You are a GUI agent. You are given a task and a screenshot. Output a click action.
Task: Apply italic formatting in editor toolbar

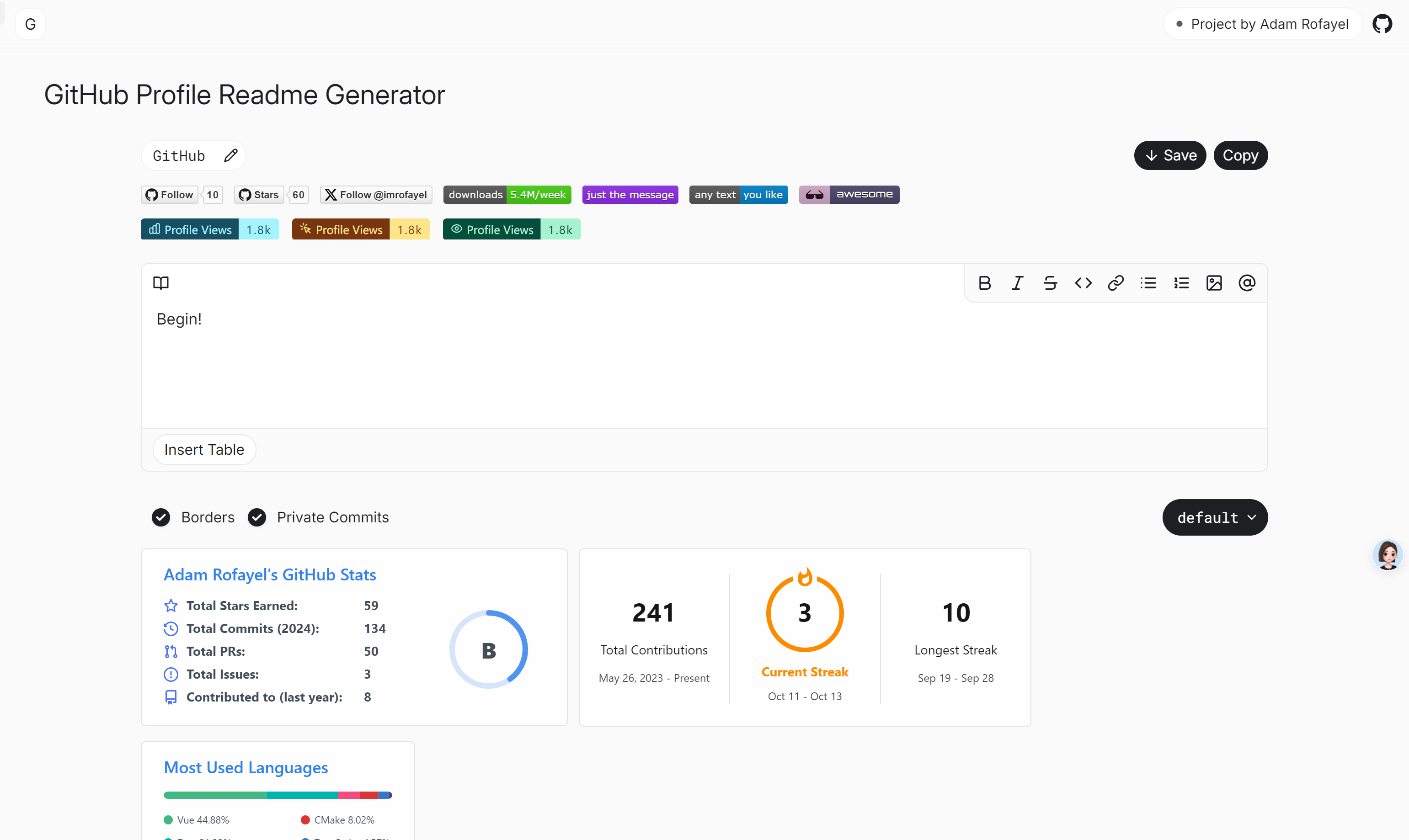click(x=1017, y=283)
